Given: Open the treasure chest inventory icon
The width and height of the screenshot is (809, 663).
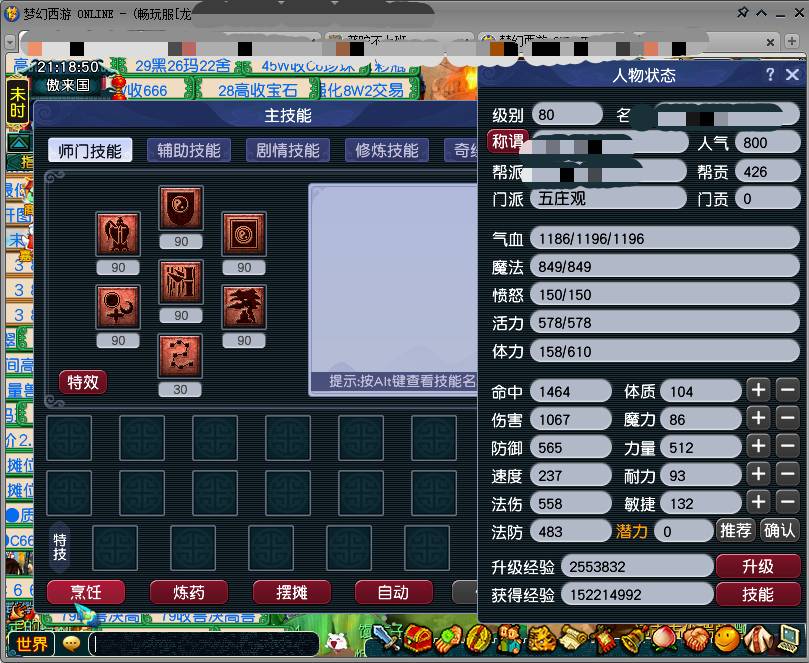Looking at the screenshot, I should click(418, 639).
